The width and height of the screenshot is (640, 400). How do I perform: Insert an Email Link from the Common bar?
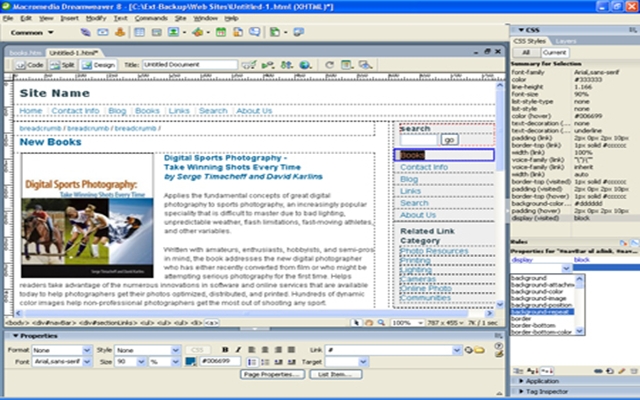click(103, 32)
